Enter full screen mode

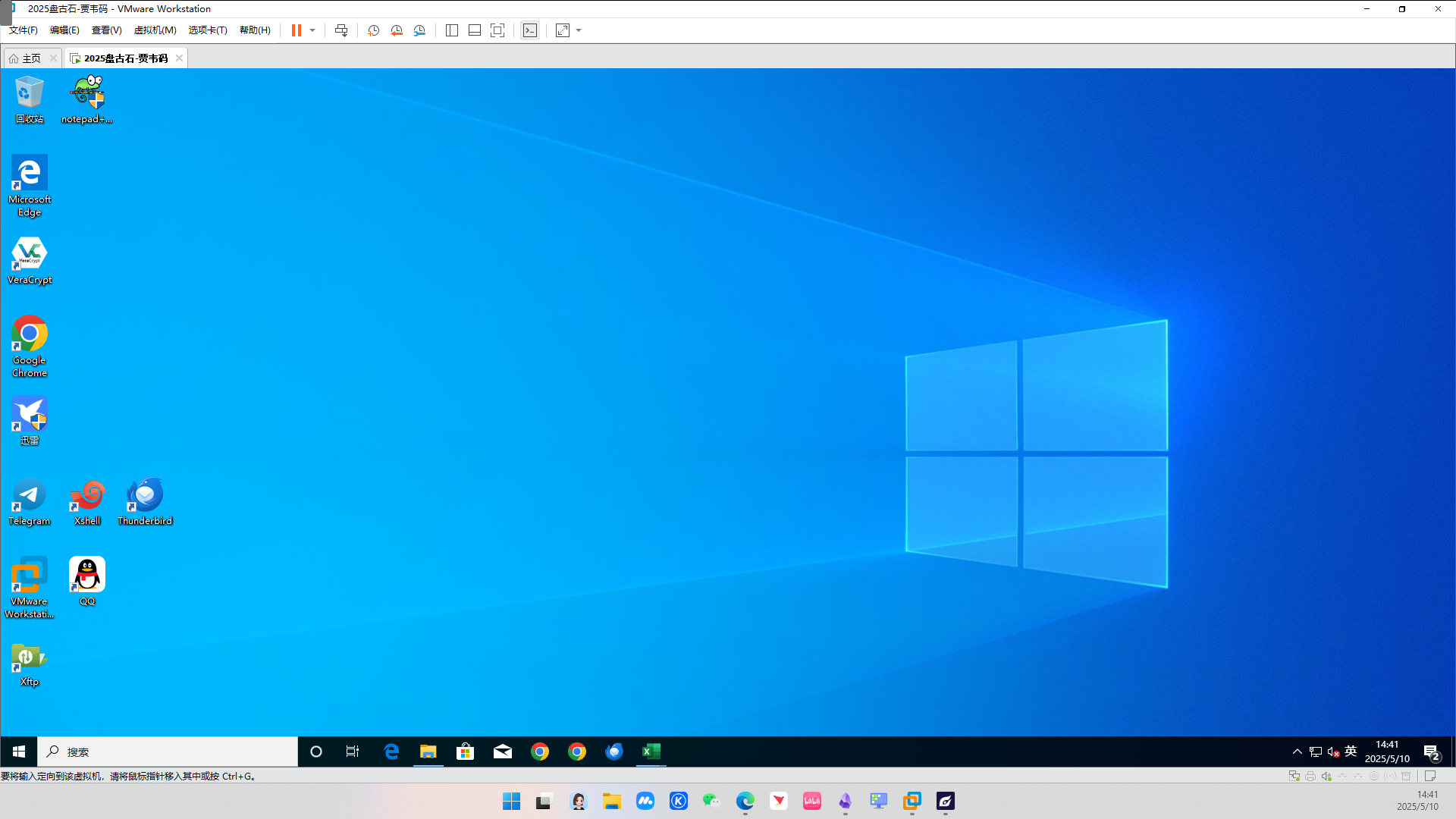497,30
